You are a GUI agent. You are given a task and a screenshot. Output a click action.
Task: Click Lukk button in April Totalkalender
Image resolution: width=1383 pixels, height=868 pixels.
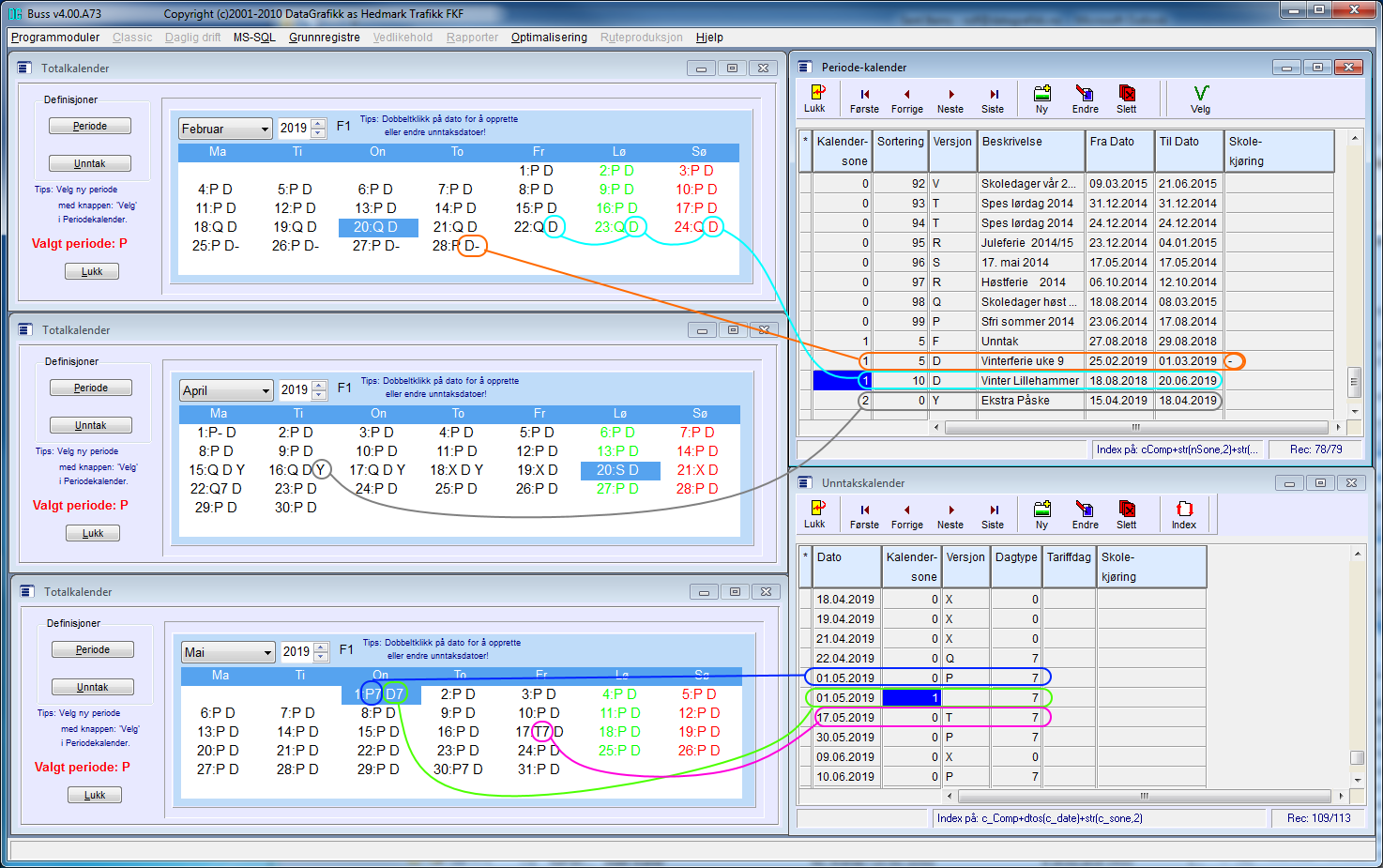[93, 533]
